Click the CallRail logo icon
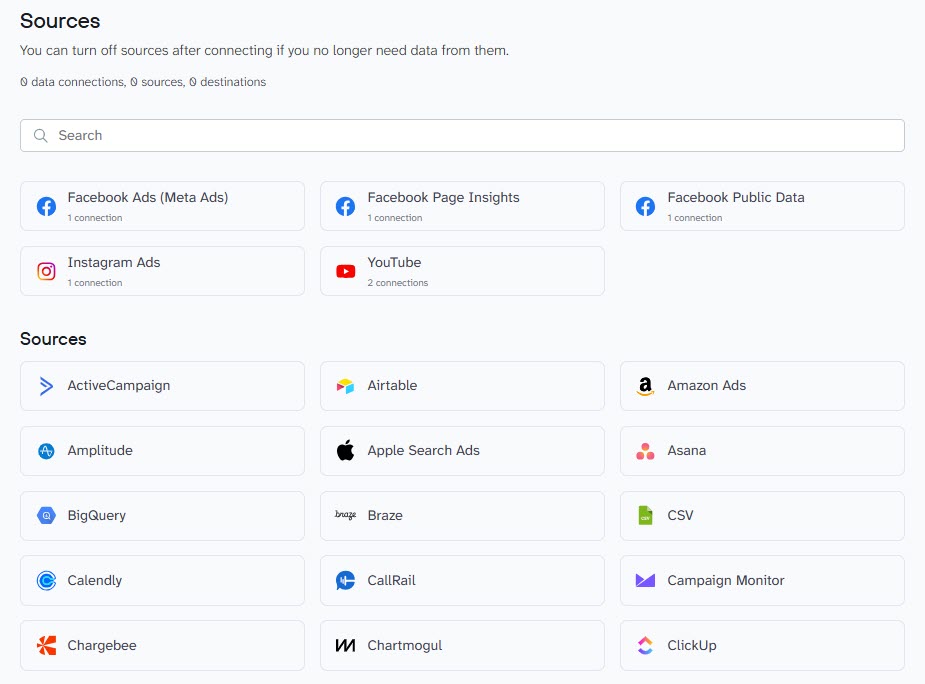Image resolution: width=925 pixels, height=684 pixels. coord(346,581)
